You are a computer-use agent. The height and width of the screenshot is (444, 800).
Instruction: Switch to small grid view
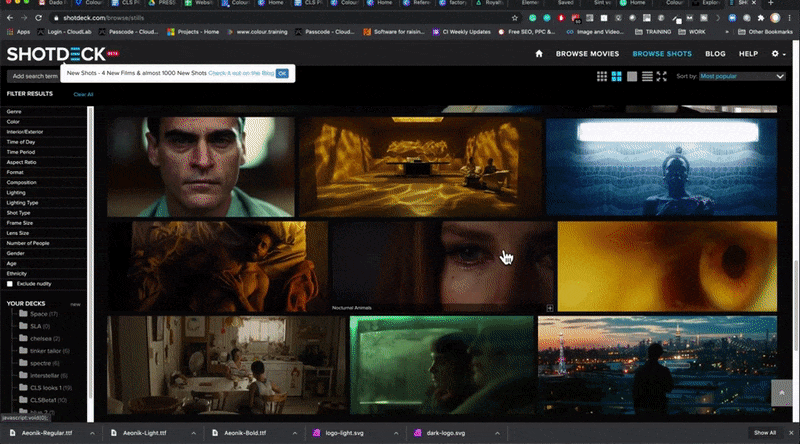click(602, 76)
